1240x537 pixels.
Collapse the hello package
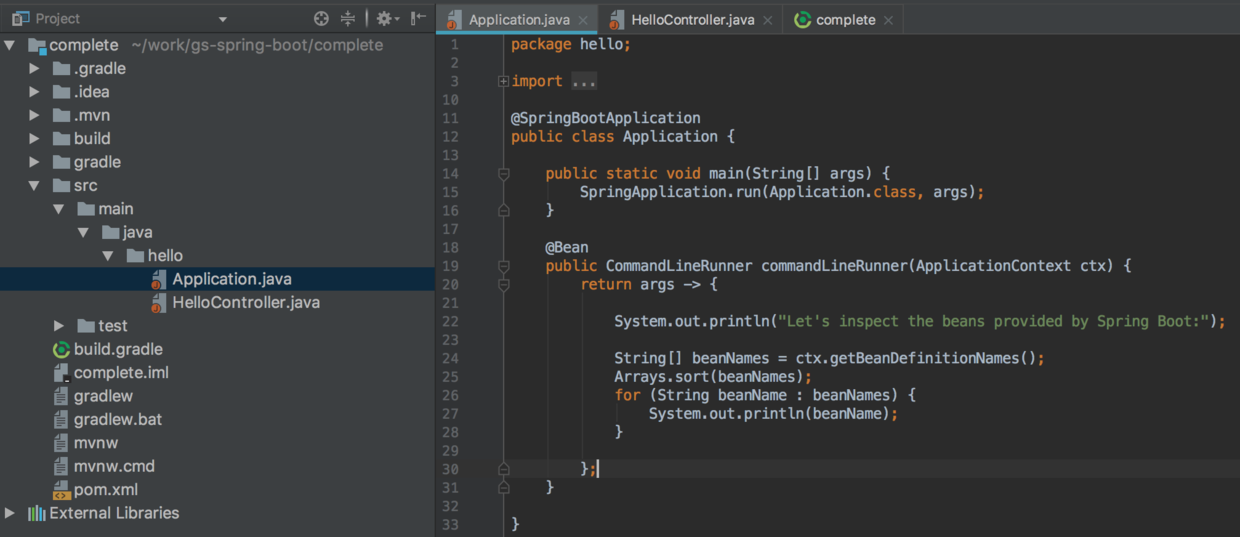click(x=108, y=256)
